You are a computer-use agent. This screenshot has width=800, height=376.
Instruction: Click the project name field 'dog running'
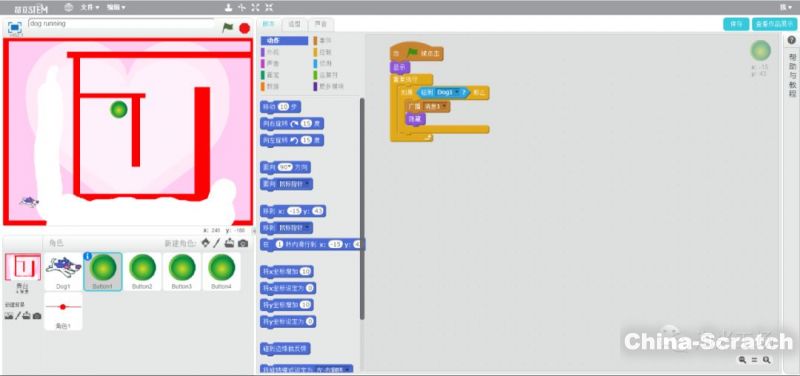pos(121,23)
